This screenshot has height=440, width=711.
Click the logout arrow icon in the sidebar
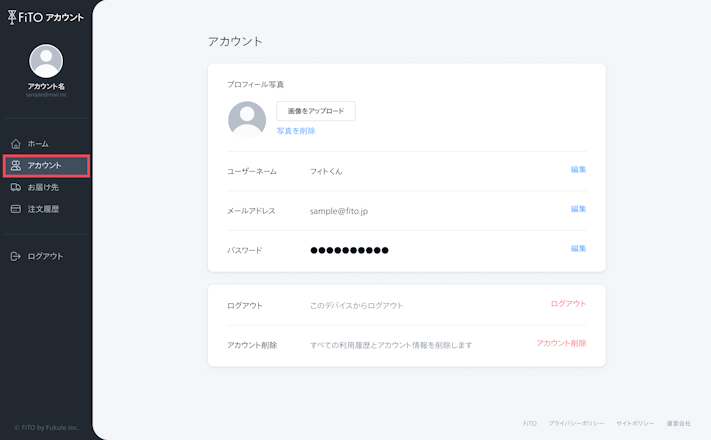click(16, 256)
